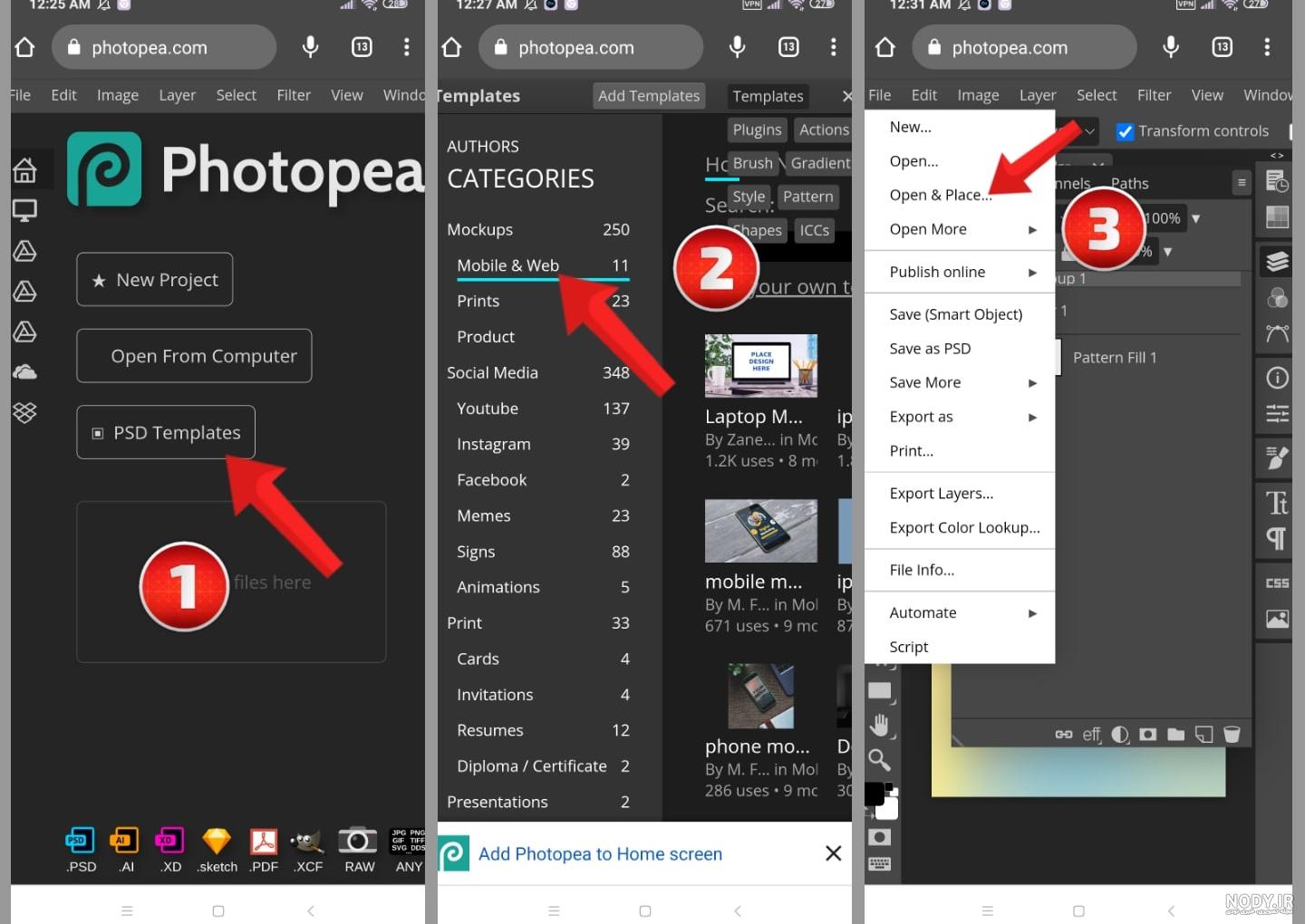Image resolution: width=1305 pixels, height=924 pixels.
Task: Open CSS panel icon
Action: tap(1277, 583)
